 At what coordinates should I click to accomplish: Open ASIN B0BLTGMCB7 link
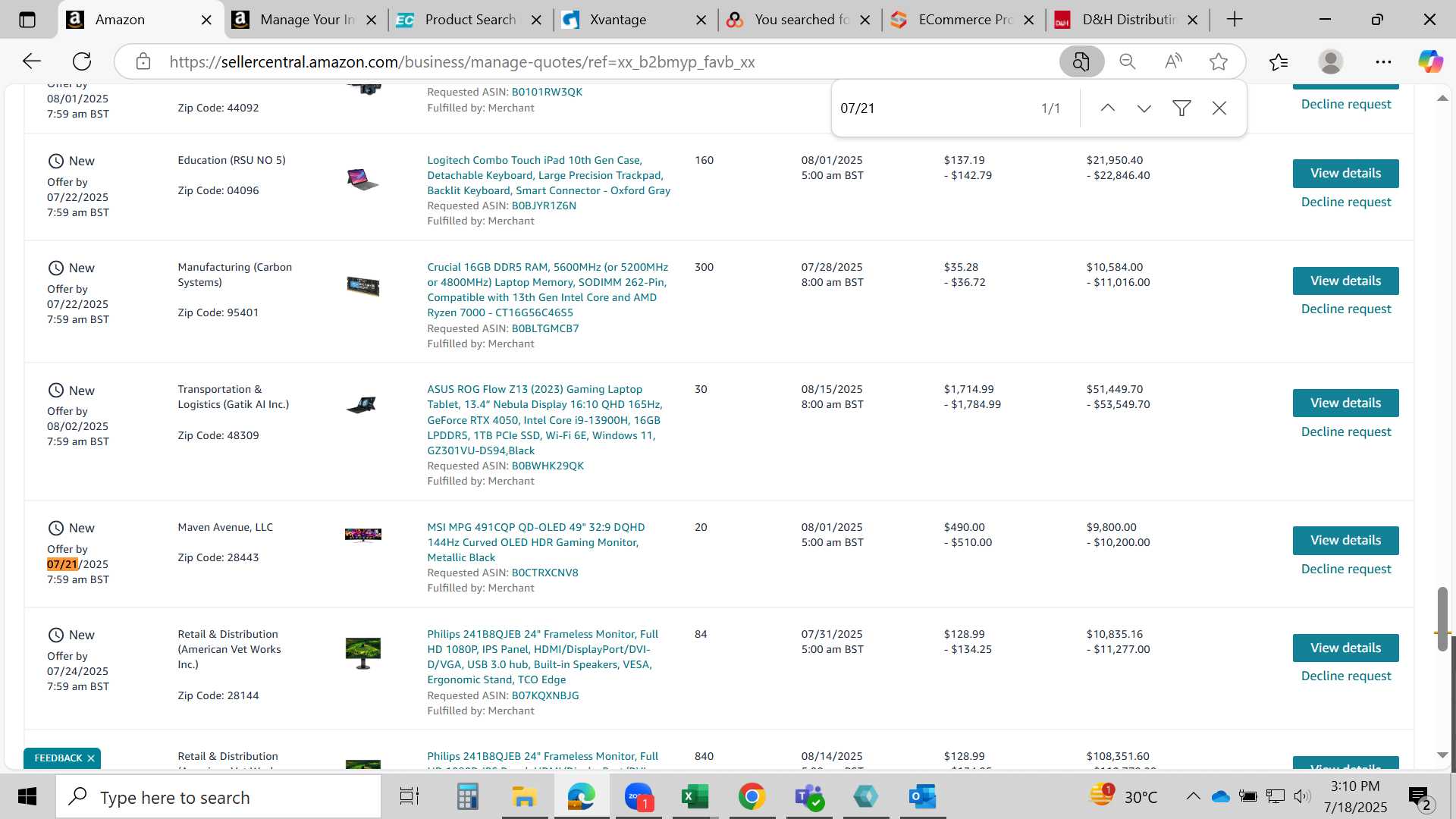pos(545,328)
